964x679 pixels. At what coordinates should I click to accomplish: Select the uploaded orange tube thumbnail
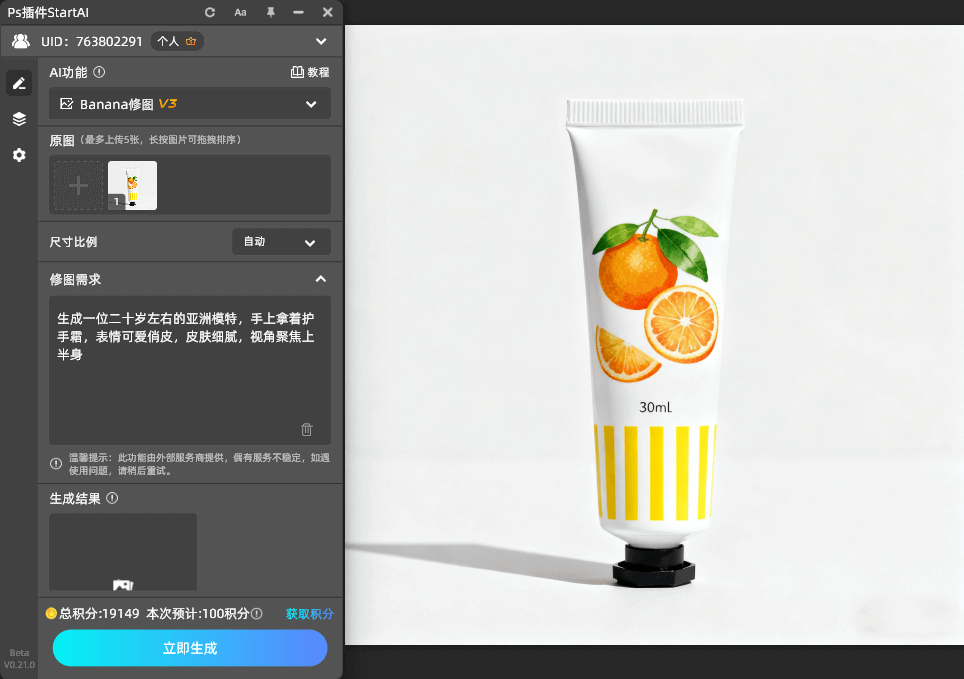[132, 185]
